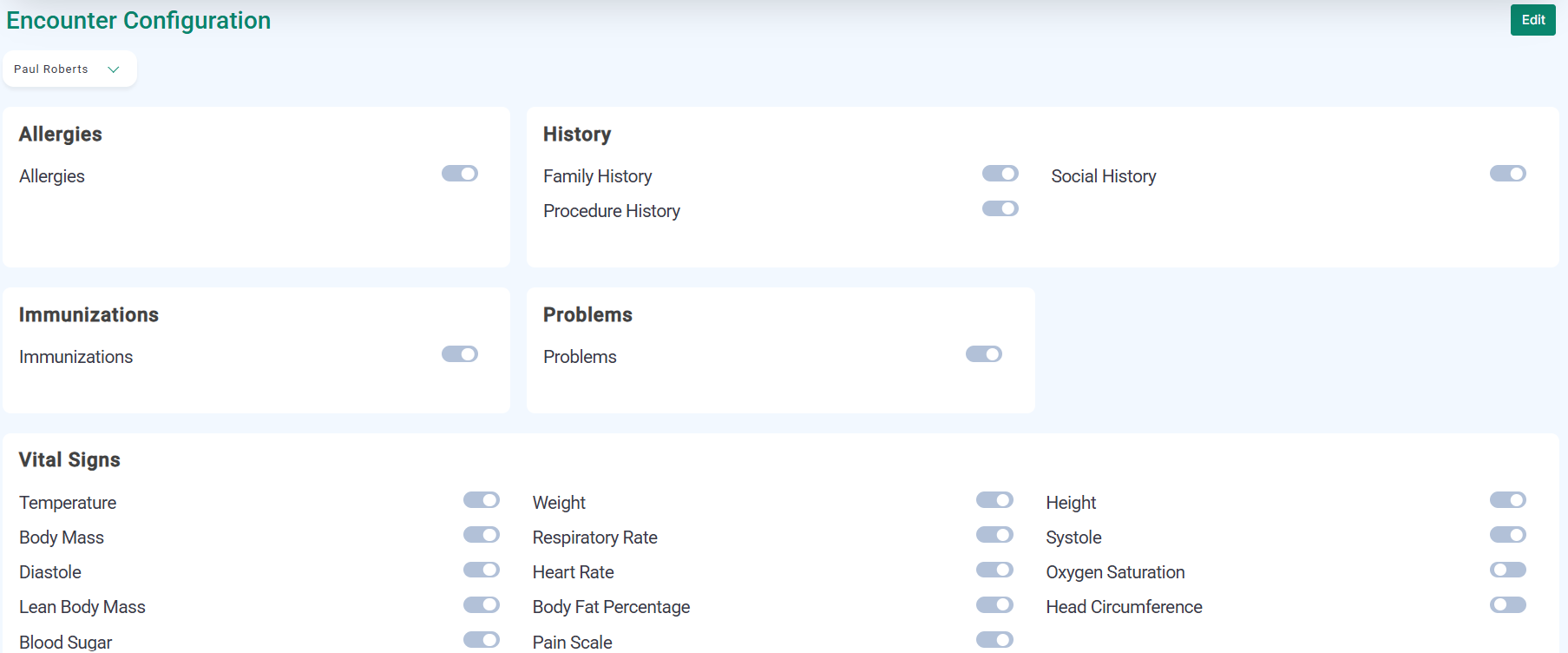Toggle the Immunizations switch

460,354
